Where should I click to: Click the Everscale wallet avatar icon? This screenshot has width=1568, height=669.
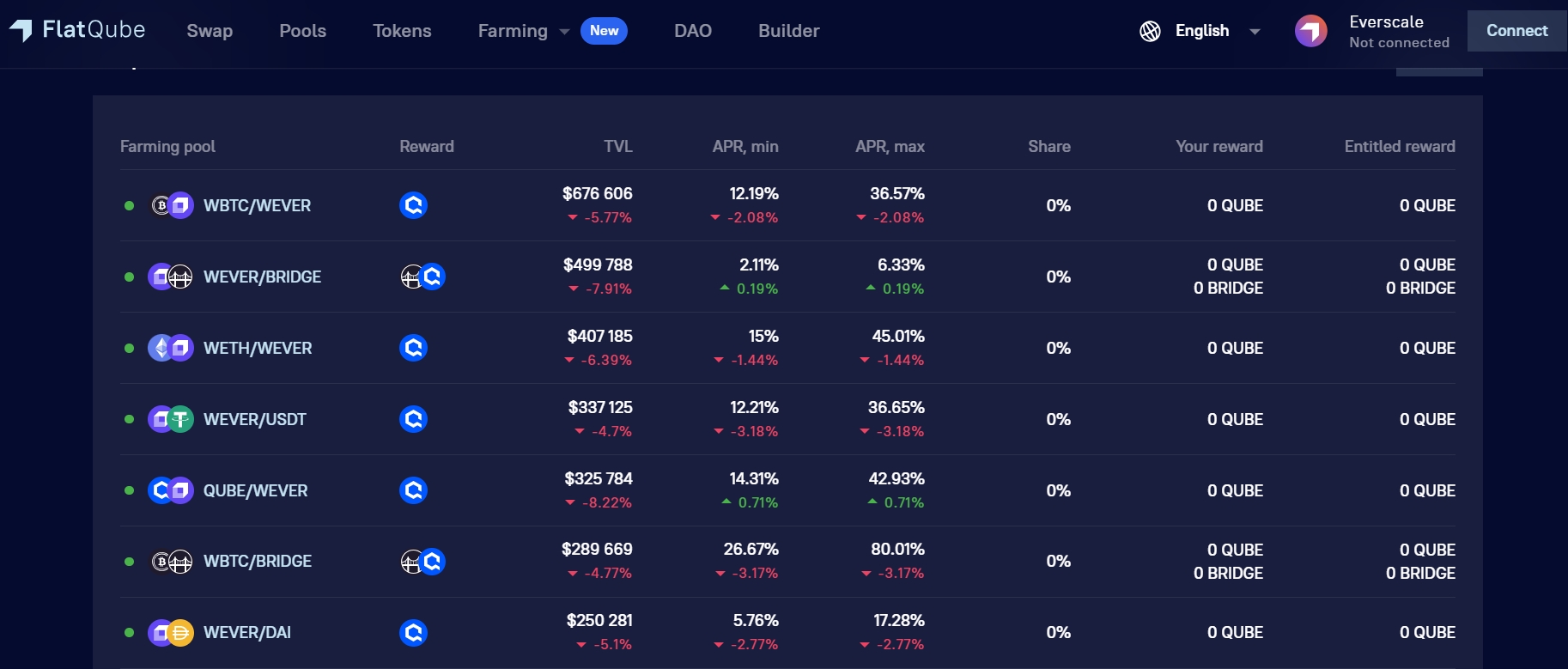[1311, 32]
